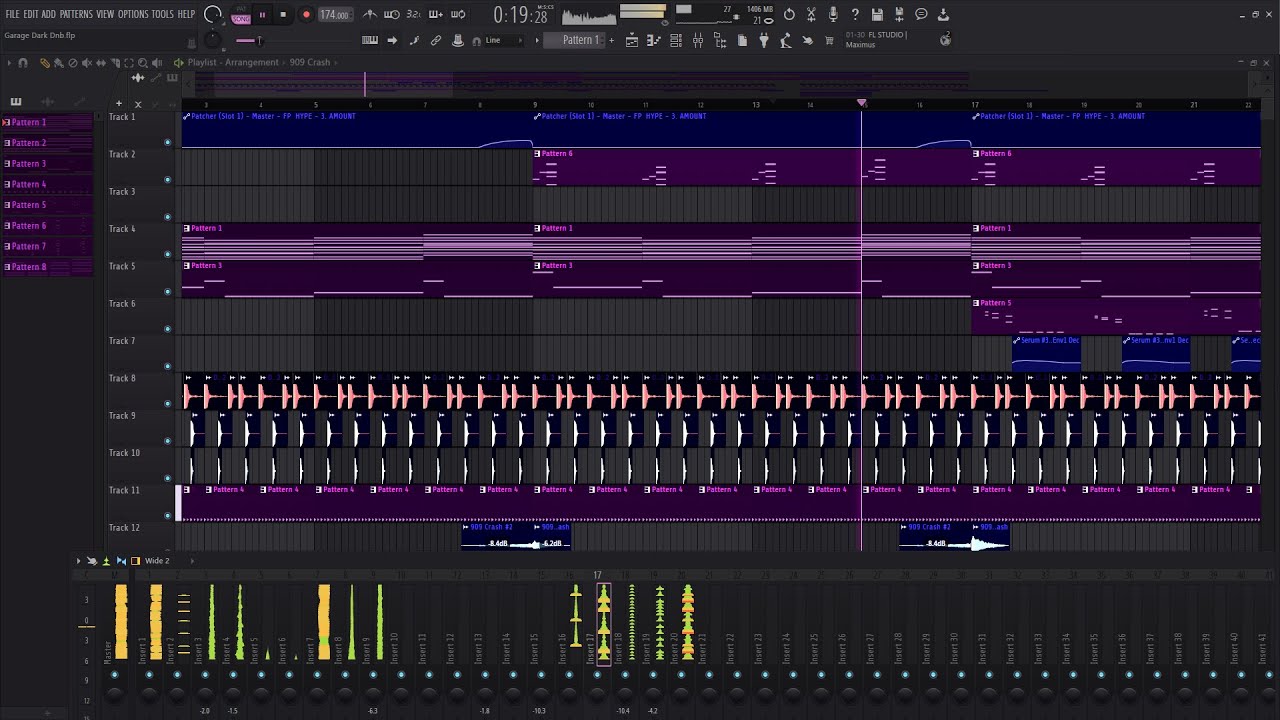Toggle overdub recording mode

(x=436, y=14)
